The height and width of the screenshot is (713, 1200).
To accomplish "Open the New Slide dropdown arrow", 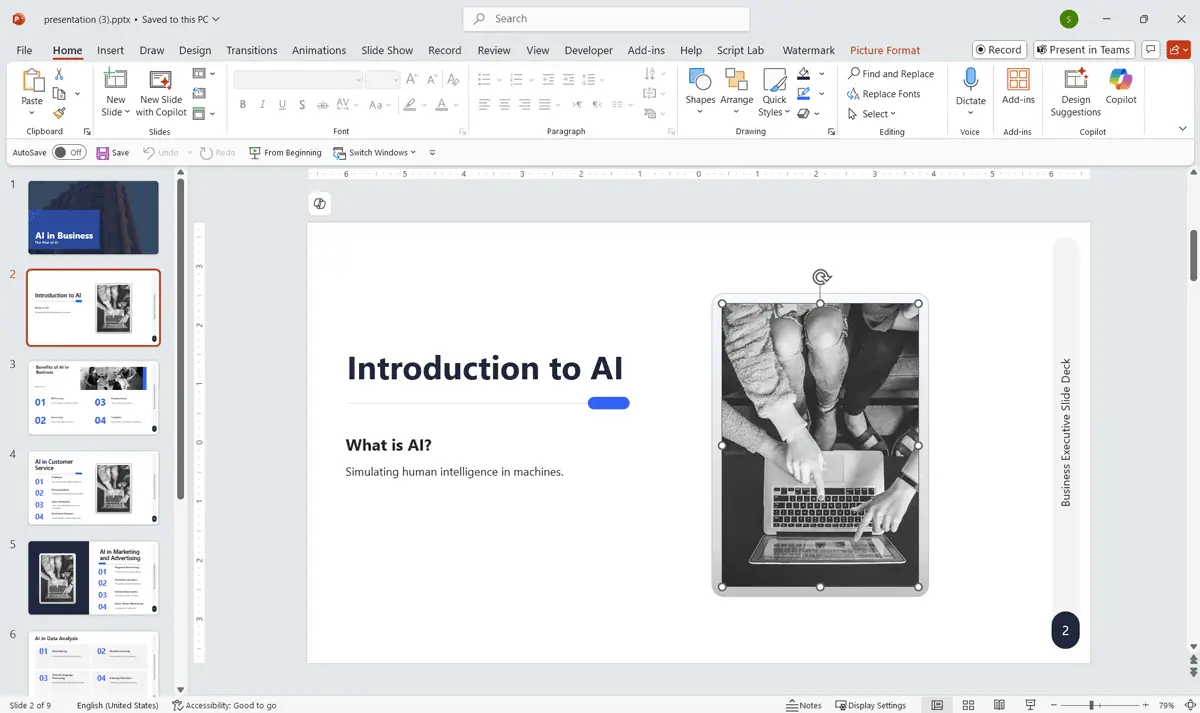I will (129, 112).
